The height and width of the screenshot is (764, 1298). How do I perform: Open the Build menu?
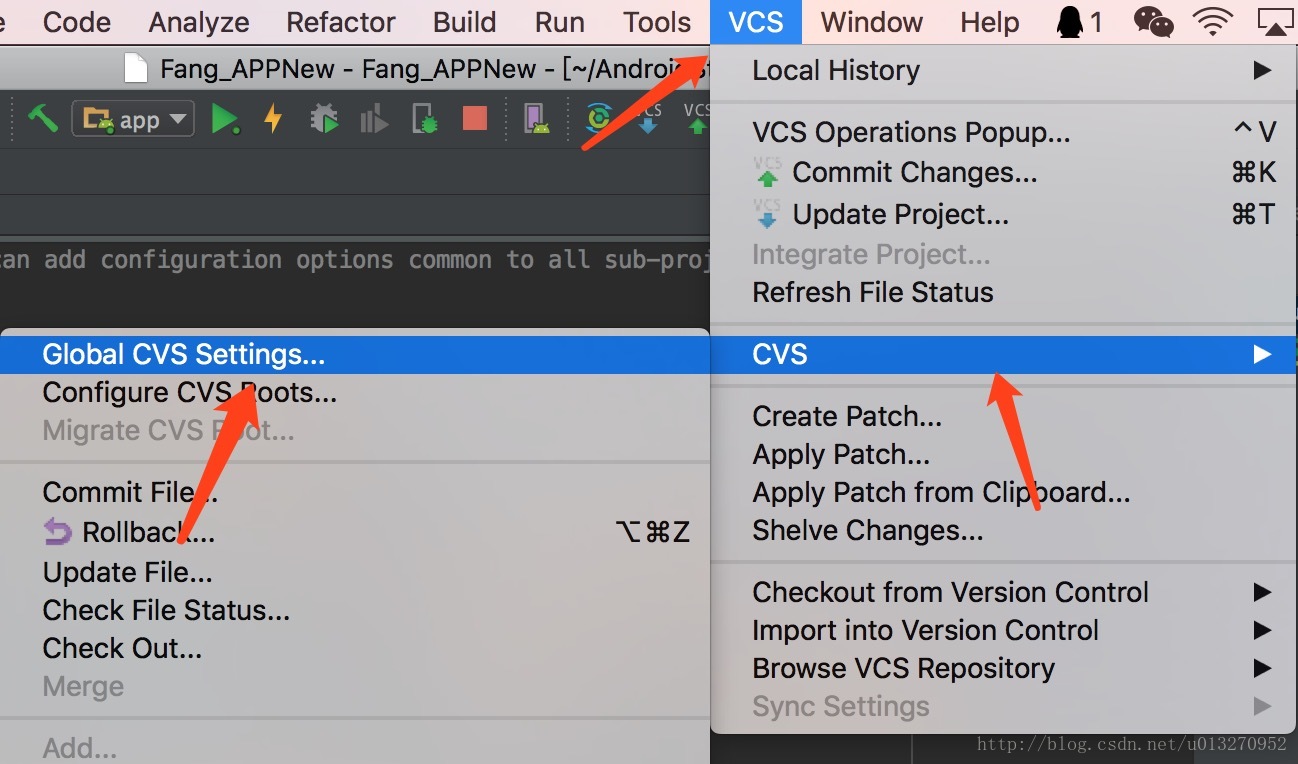[x=464, y=22]
